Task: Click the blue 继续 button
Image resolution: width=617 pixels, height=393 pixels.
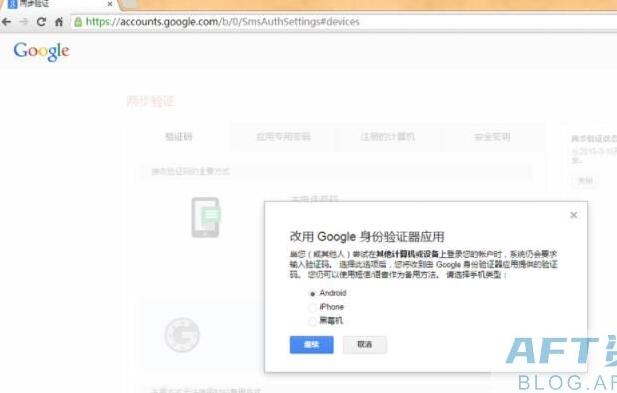Action: tap(311, 345)
